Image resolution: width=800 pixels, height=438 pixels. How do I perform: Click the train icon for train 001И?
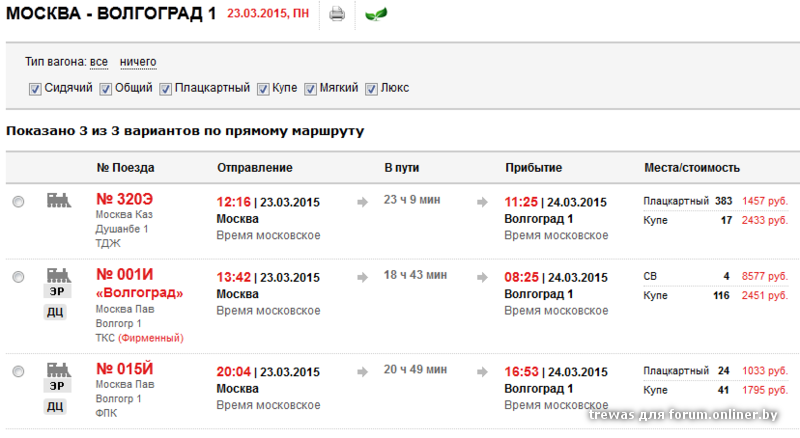(59, 274)
